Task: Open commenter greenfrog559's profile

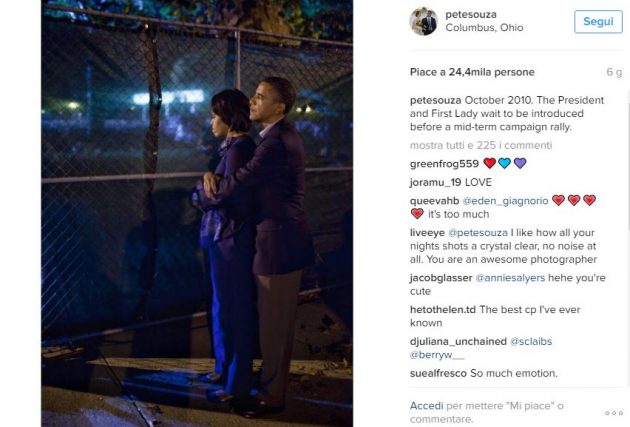Action: (x=444, y=163)
